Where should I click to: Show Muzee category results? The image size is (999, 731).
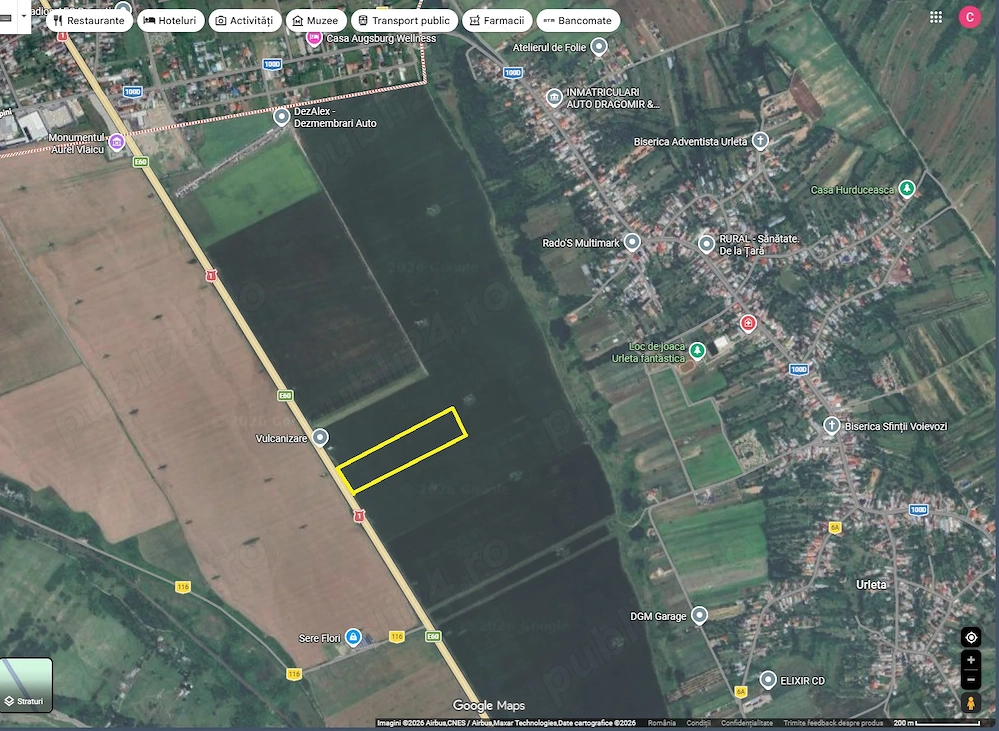tap(316, 20)
